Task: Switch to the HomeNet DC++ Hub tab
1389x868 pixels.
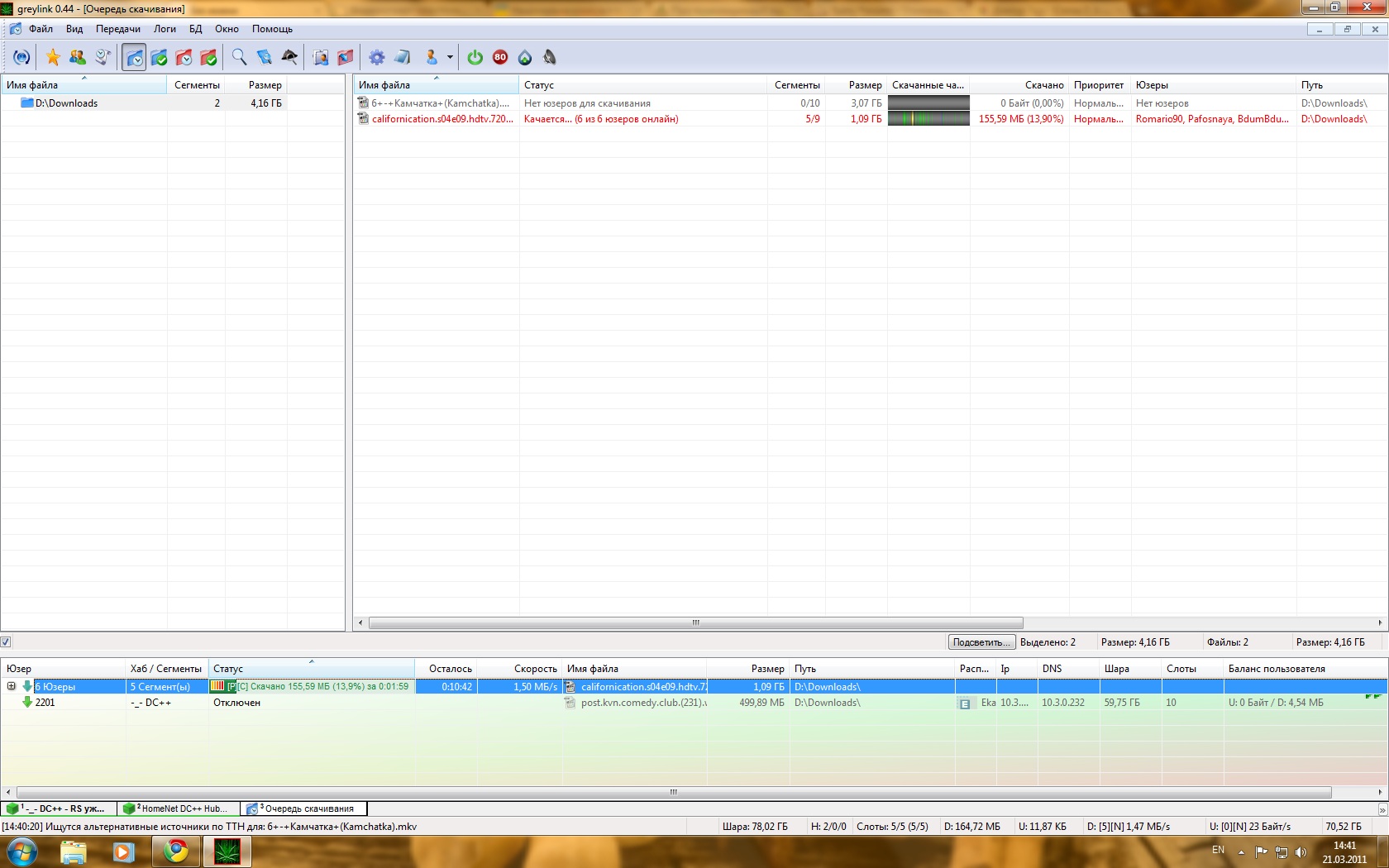Action: point(179,808)
